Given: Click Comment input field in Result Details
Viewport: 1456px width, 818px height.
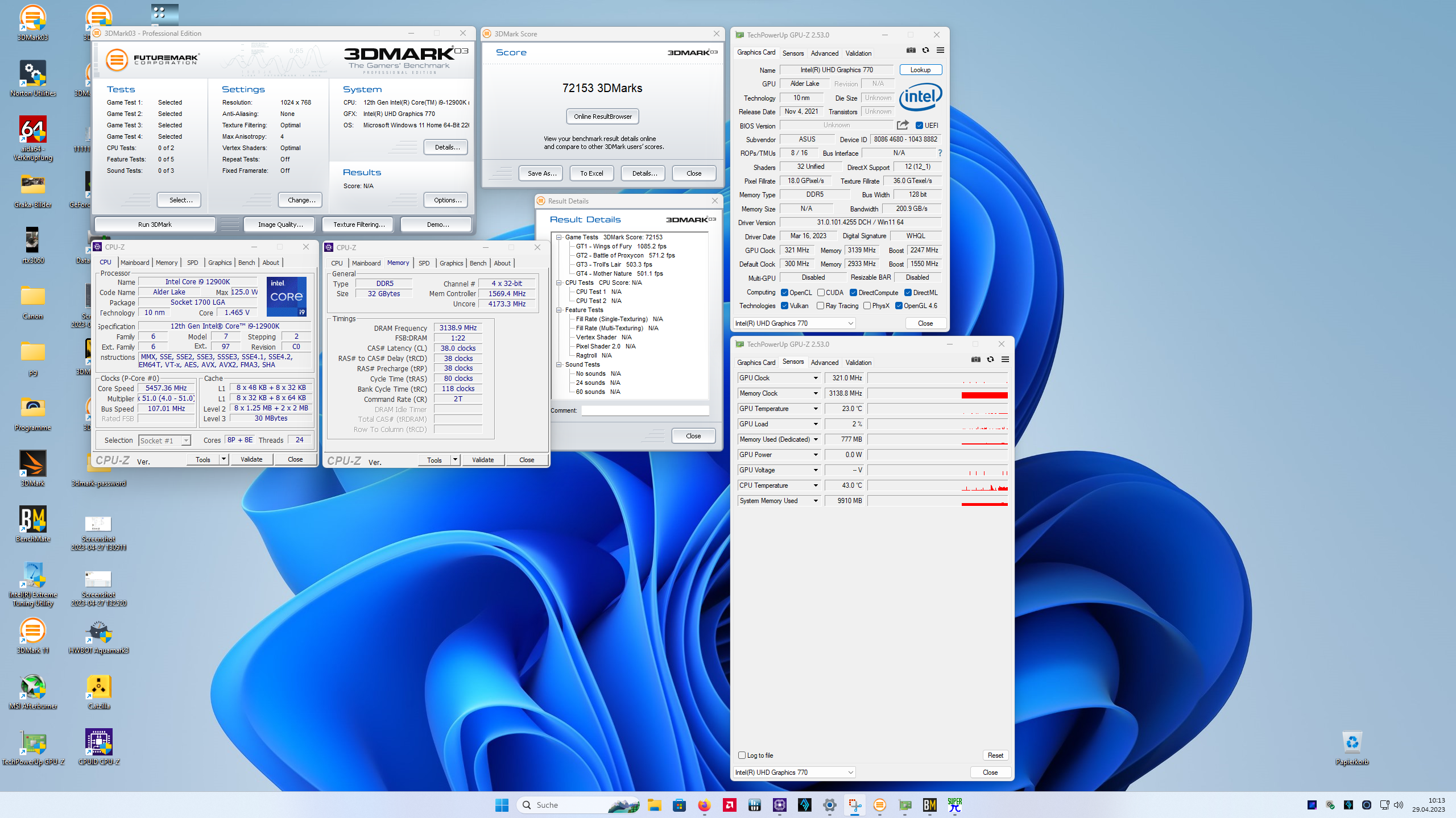Looking at the screenshot, I should (645, 410).
